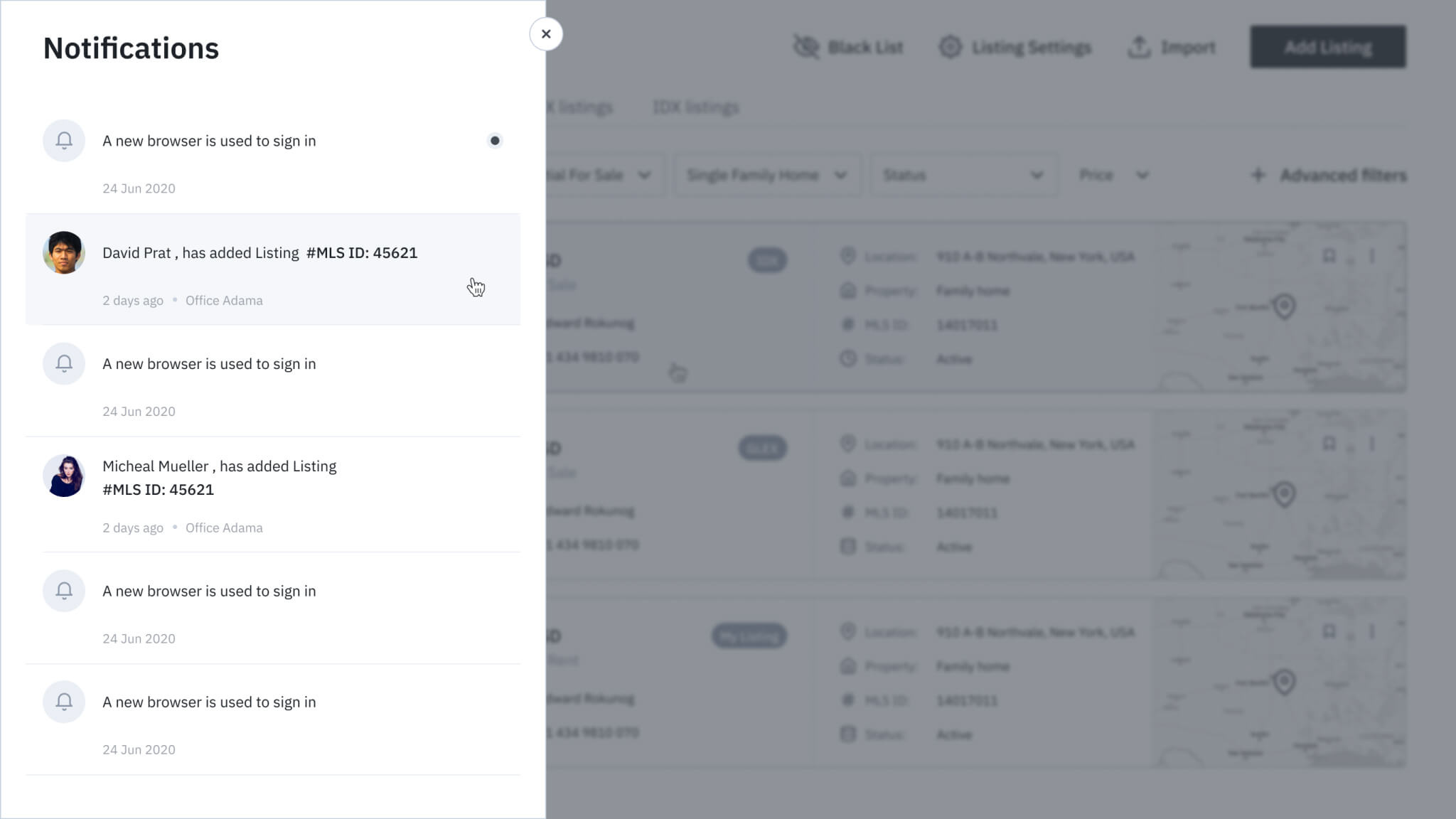Viewport: 1456px width, 819px height.
Task: Expand the Status filter dropdown
Action: (x=963, y=175)
